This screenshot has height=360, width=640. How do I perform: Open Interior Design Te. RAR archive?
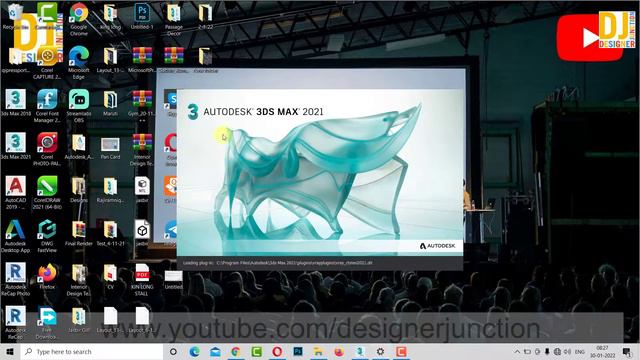pos(142,149)
